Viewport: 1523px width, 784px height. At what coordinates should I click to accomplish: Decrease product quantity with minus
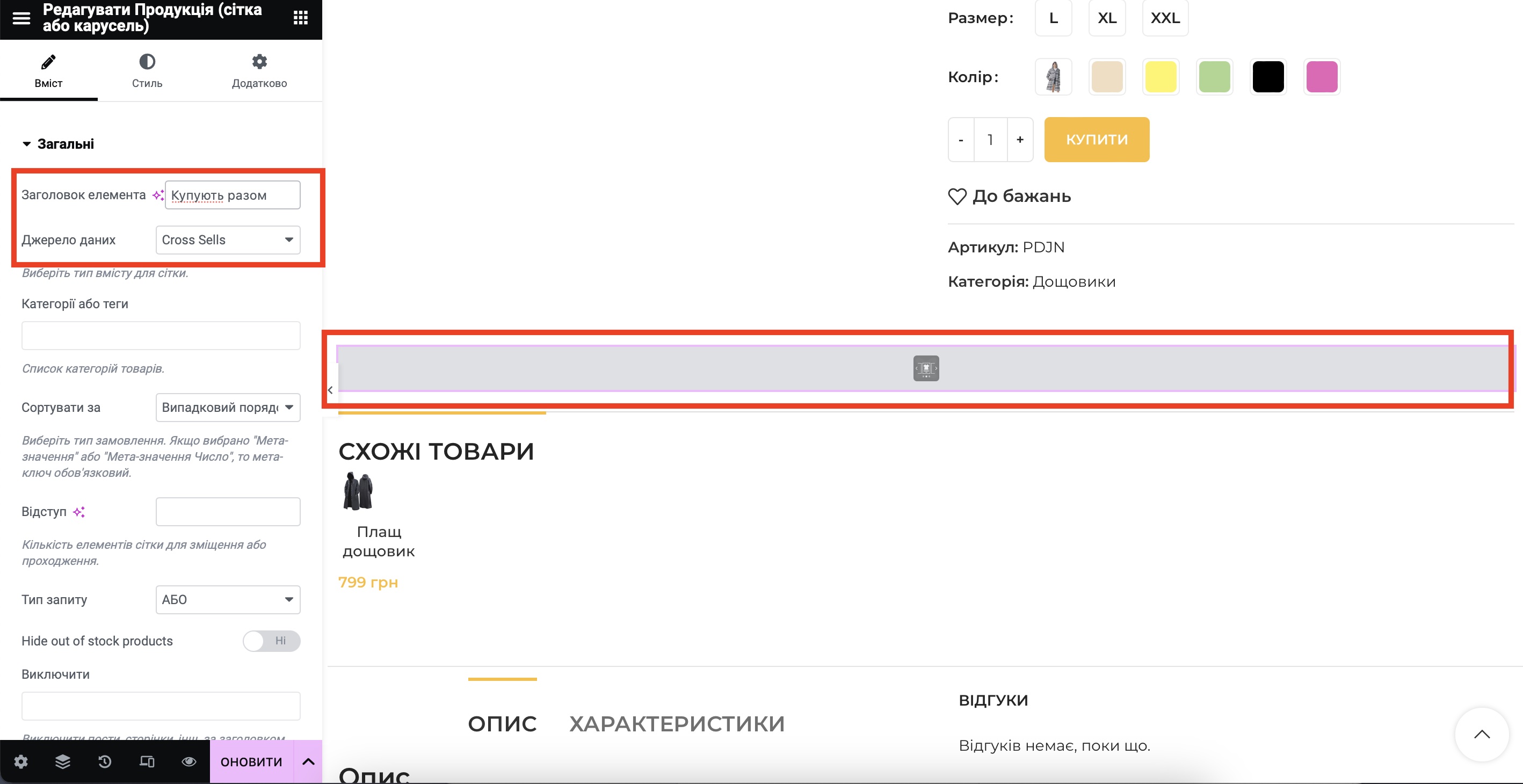click(961, 140)
